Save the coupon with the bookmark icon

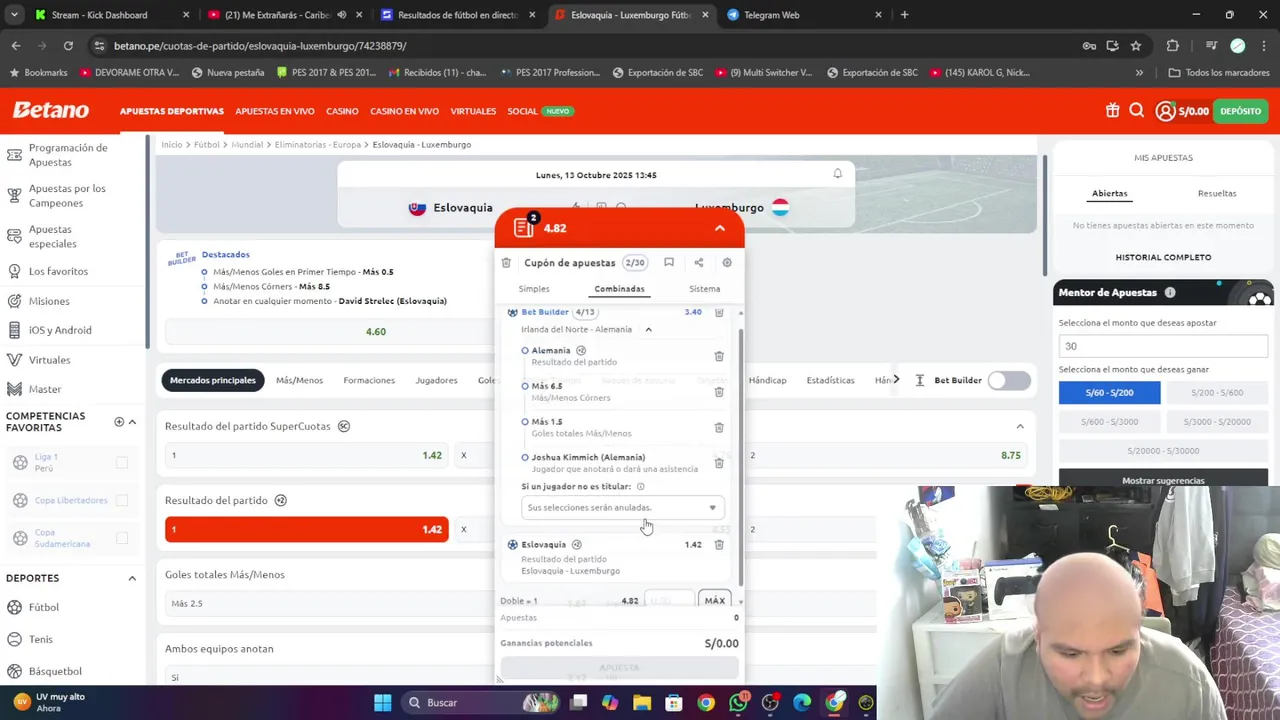coord(669,263)
